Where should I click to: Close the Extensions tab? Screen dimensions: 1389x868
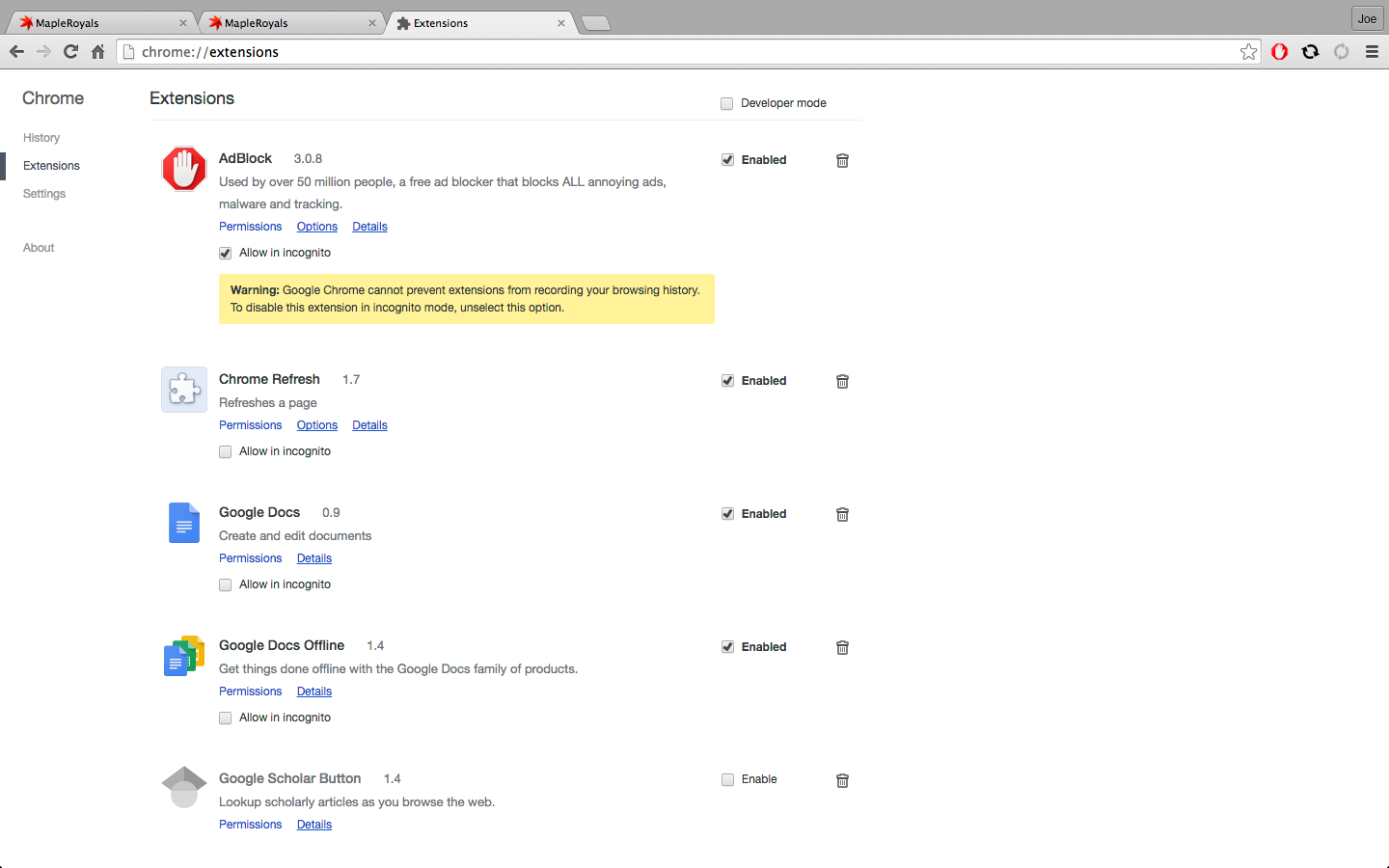pos(561,23)
